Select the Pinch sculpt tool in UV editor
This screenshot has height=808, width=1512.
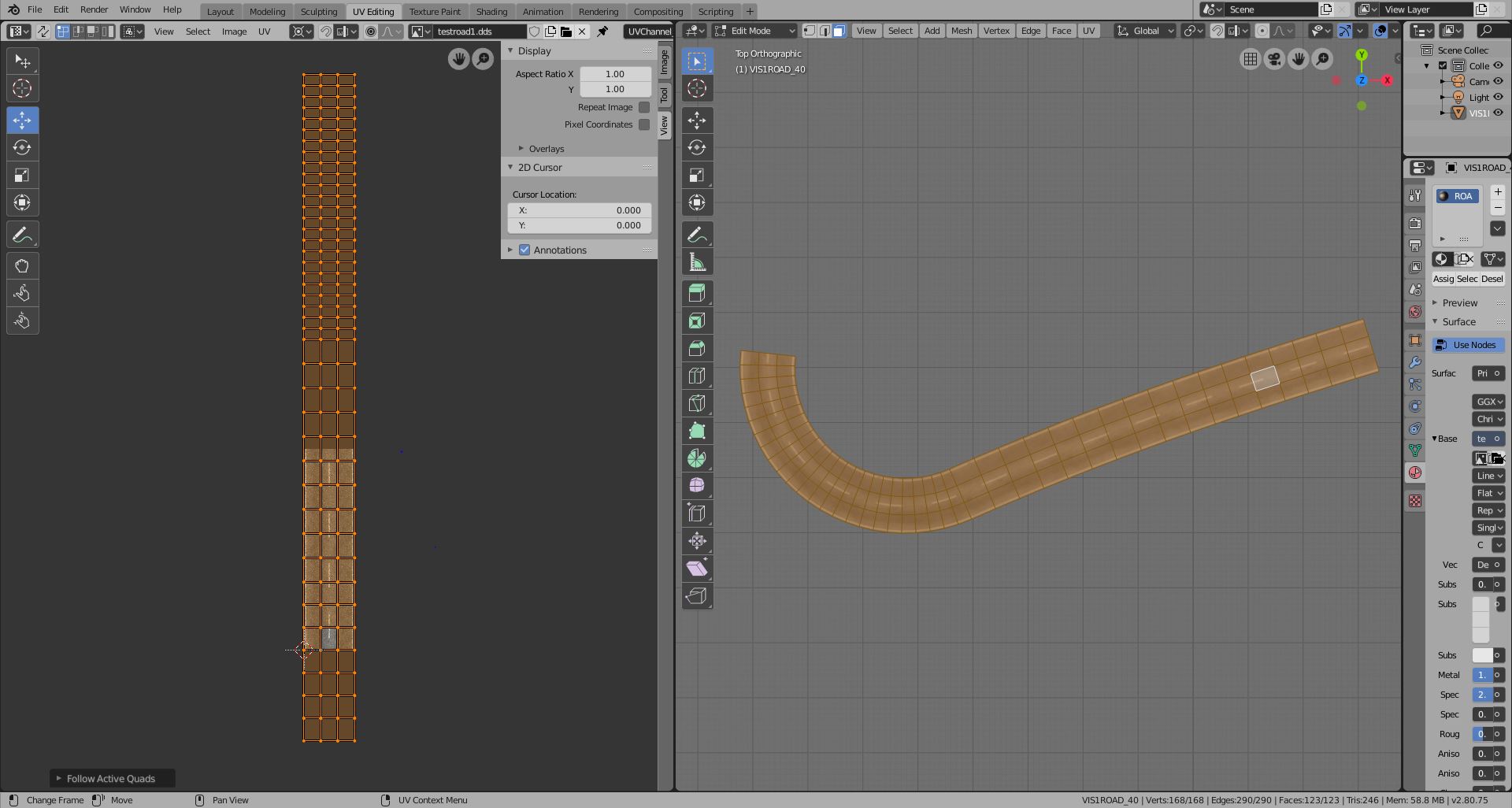[22, 321]
